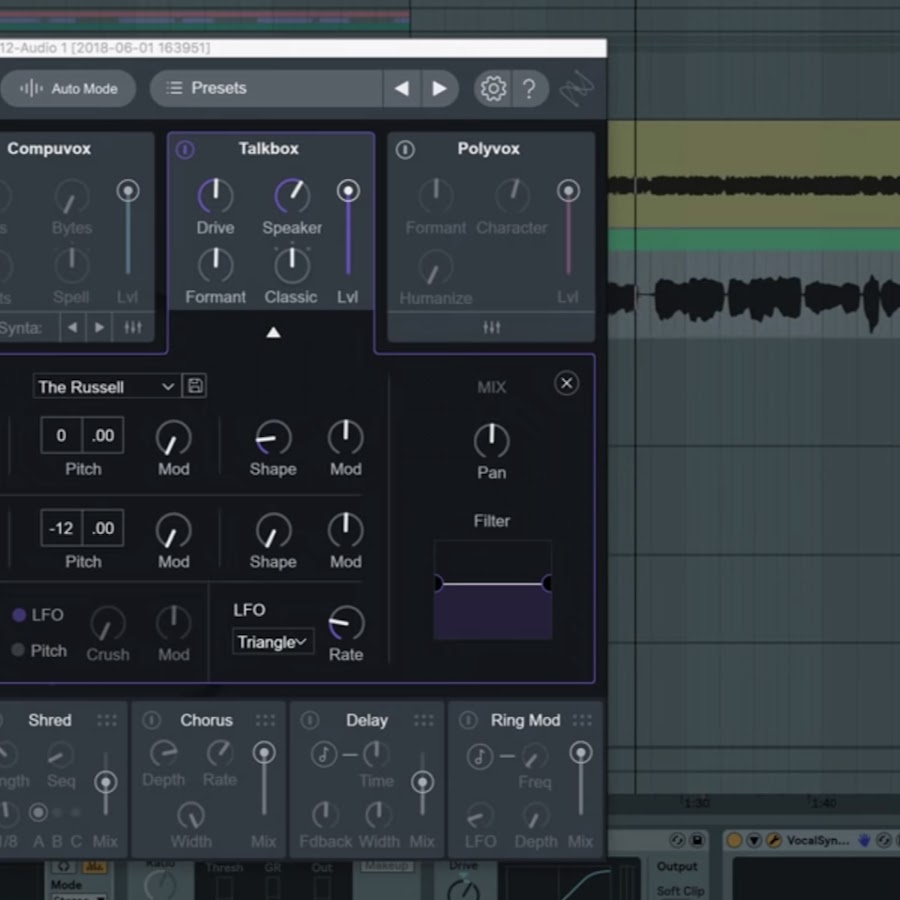Open Polyvox advanced settings sliders icon
This screenshot has width=900, height=900.
tap(491, 327)
